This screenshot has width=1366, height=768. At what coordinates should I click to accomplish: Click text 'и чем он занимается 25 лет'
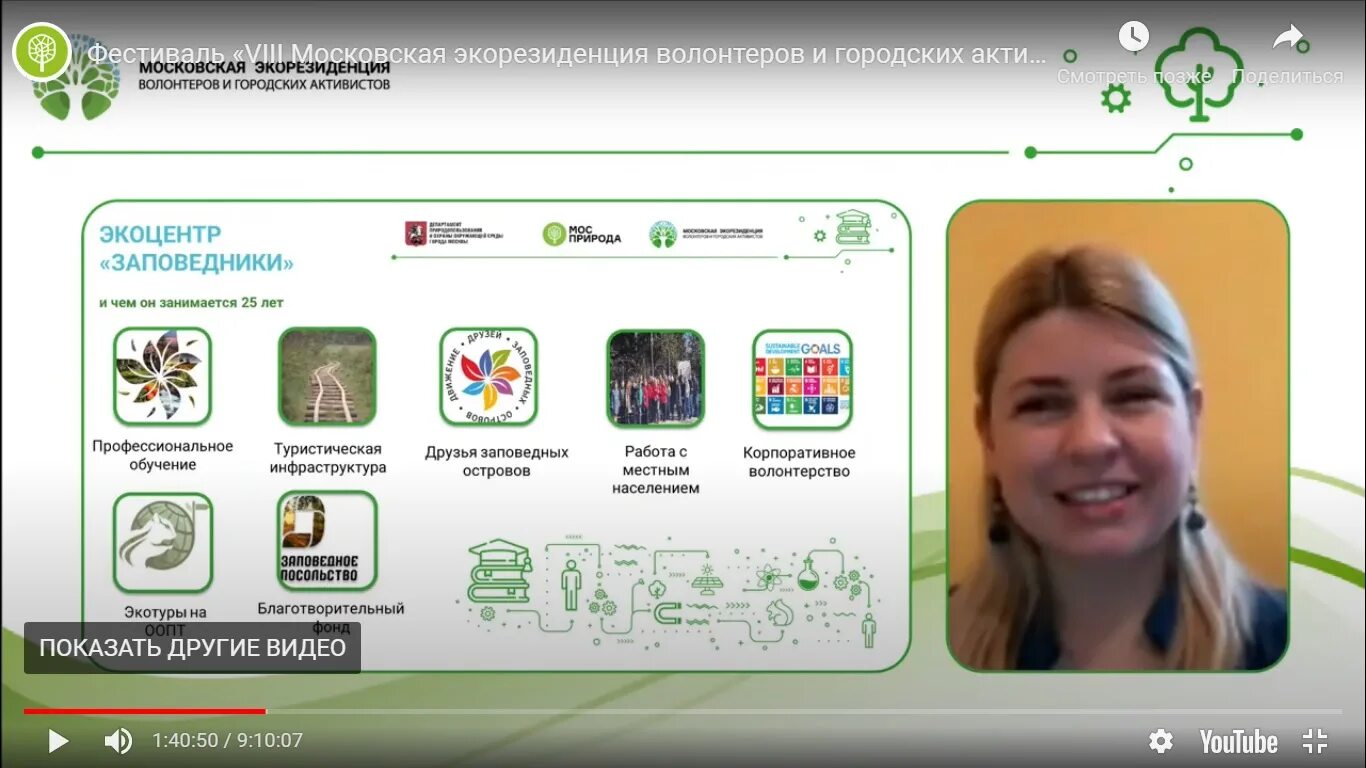pos(191,302)
